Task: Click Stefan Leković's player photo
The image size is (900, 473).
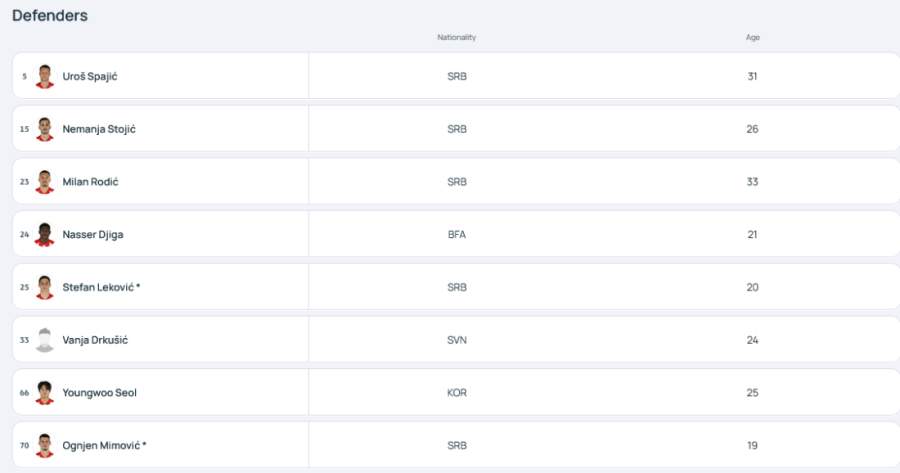Action: (44, 287)
